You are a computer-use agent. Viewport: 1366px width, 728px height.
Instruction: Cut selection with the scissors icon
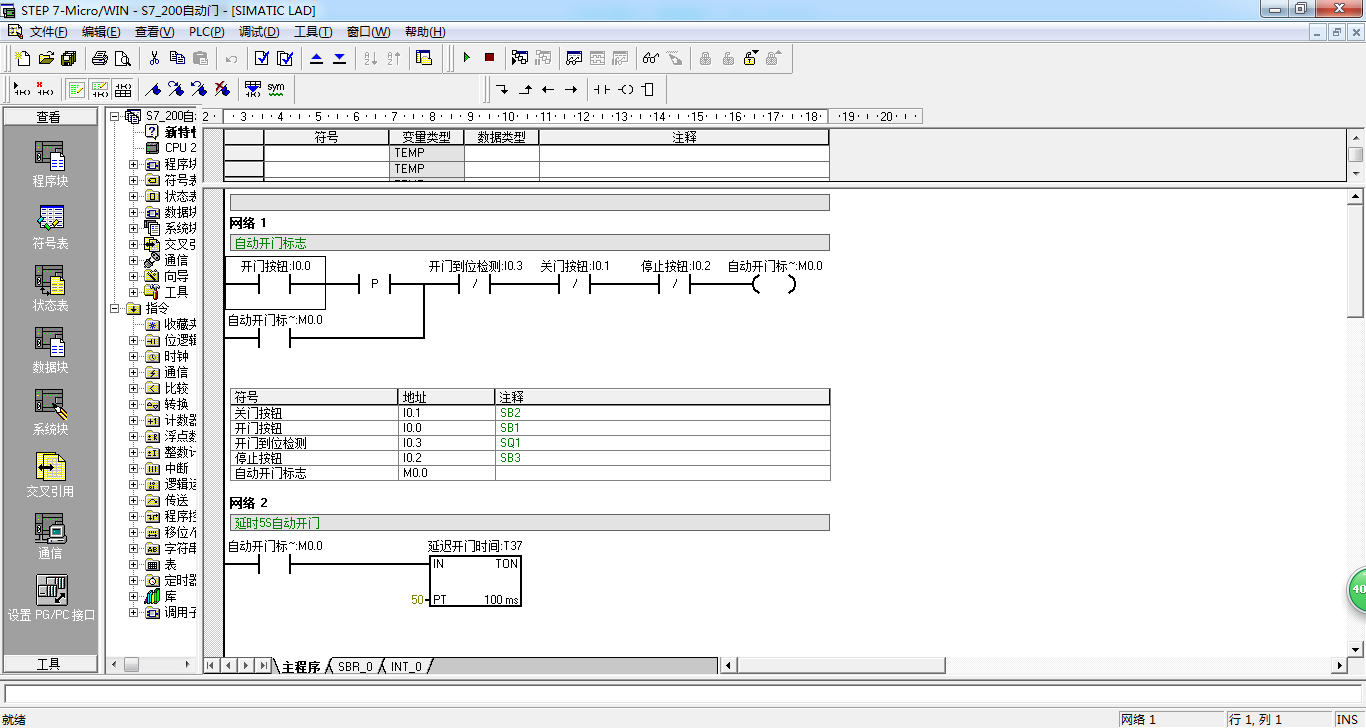(x=155, y=58)
